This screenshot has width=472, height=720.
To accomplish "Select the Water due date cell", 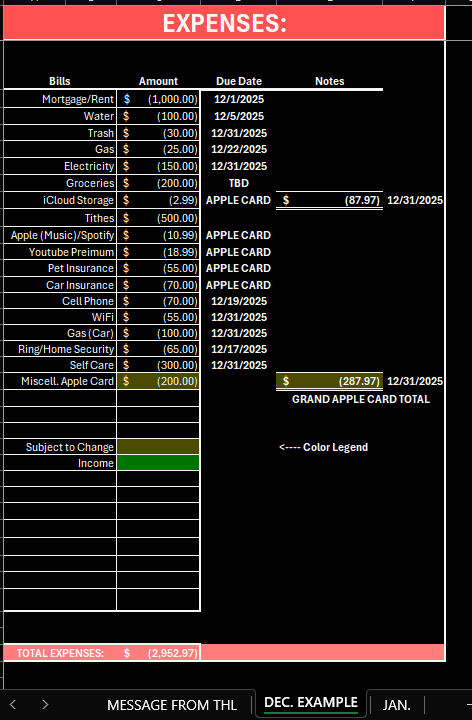I will point(239,116).
